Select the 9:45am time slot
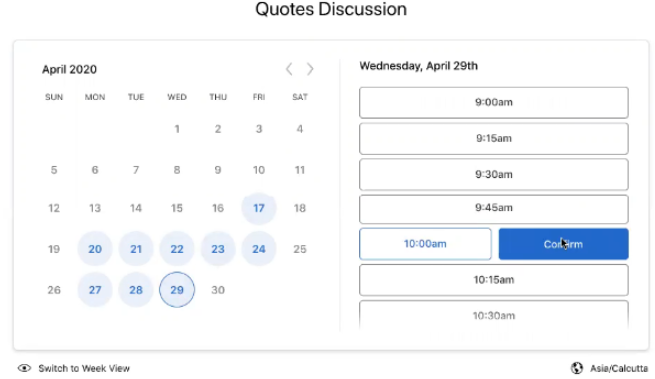This screenshot has width=655, height=379. pos(493,209)
